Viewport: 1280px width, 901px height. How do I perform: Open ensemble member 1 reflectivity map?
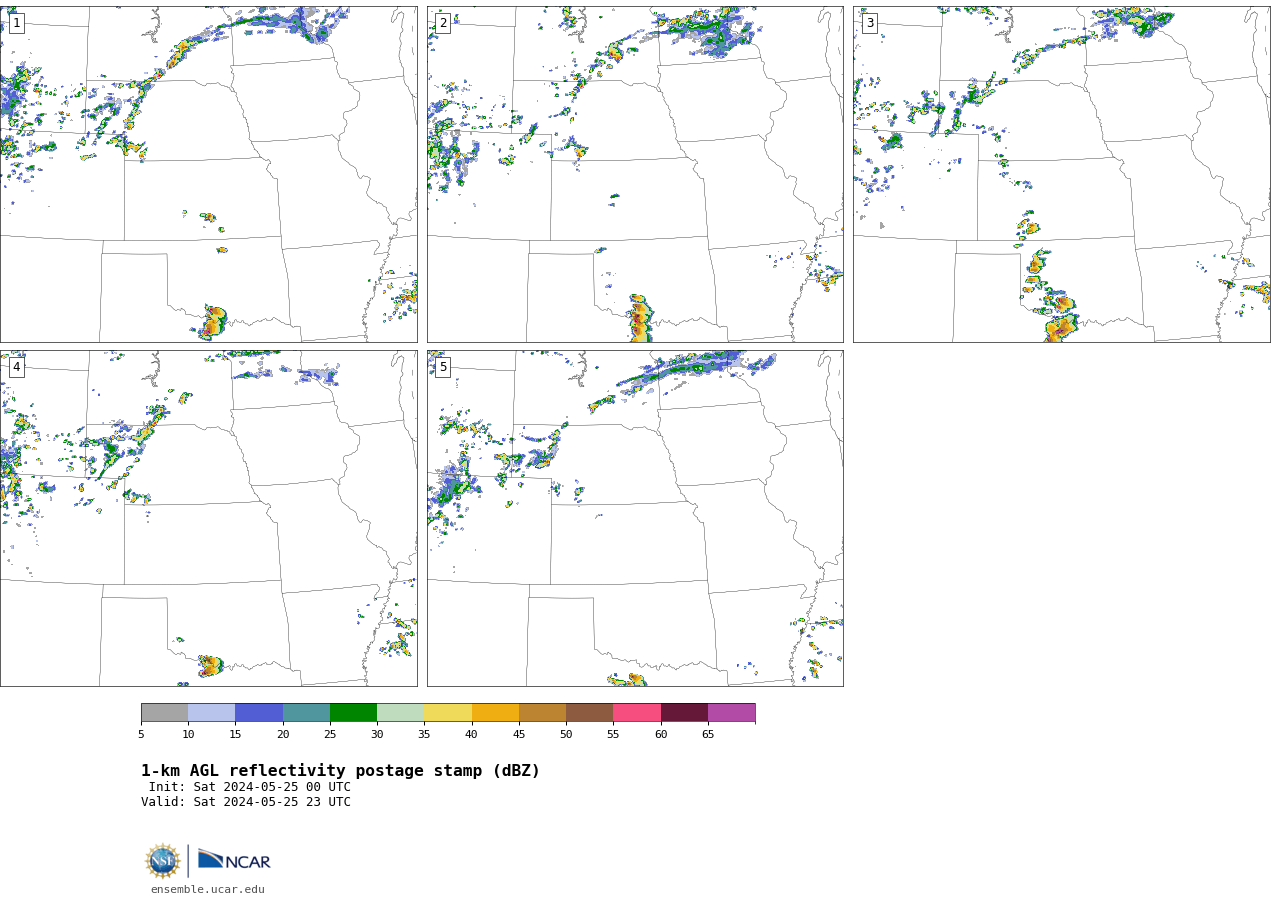[208, 174]
